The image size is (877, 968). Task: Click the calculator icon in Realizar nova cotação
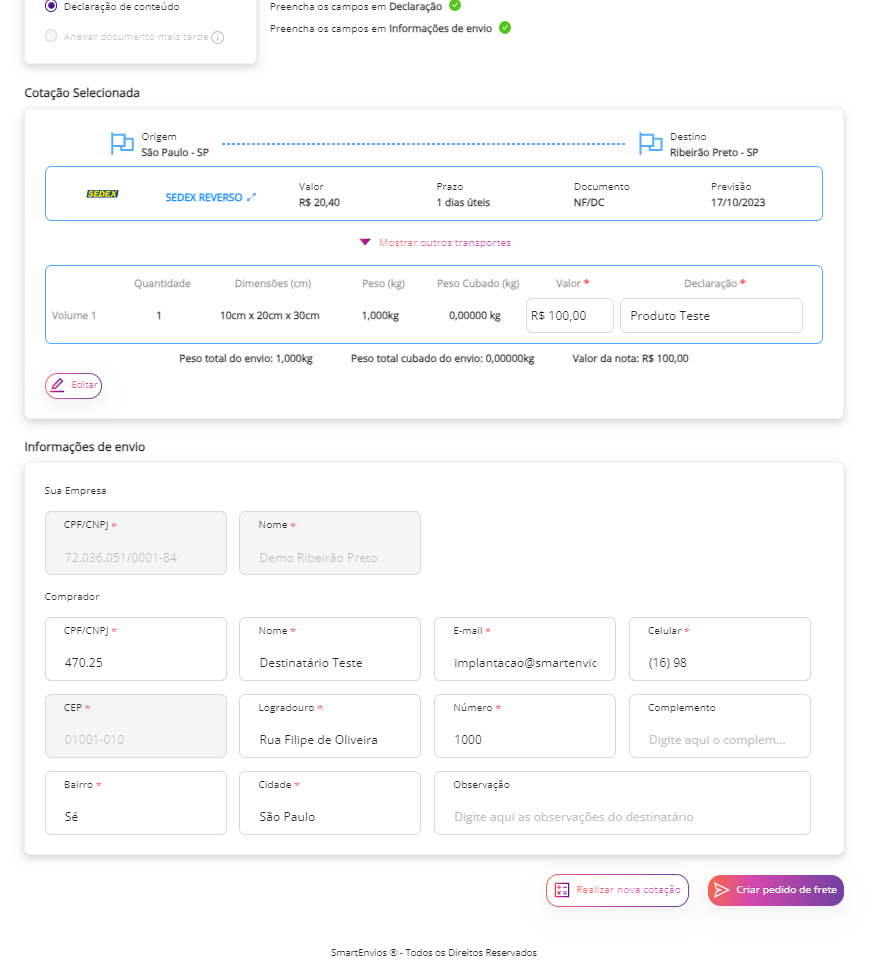coord(562,890)
